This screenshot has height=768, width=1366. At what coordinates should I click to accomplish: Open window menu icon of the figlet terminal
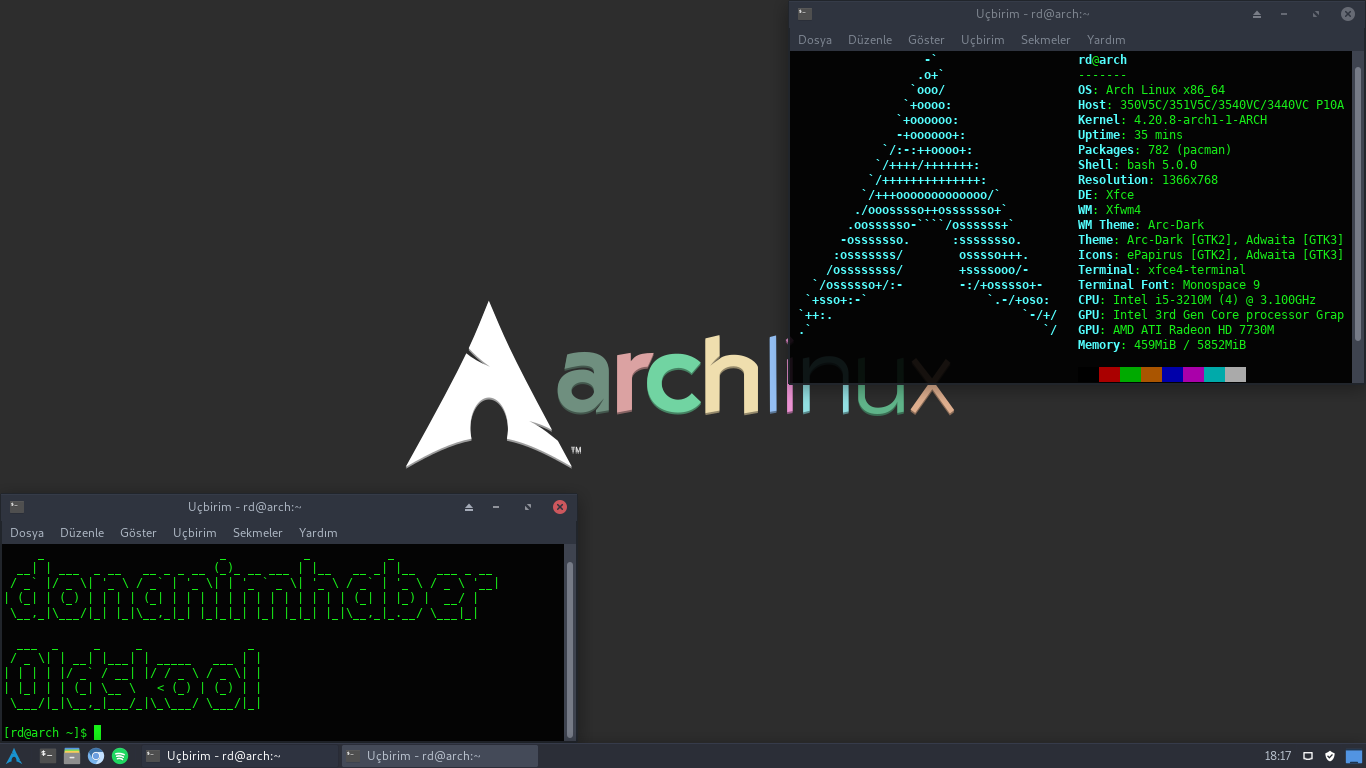(x=17, y=507)
